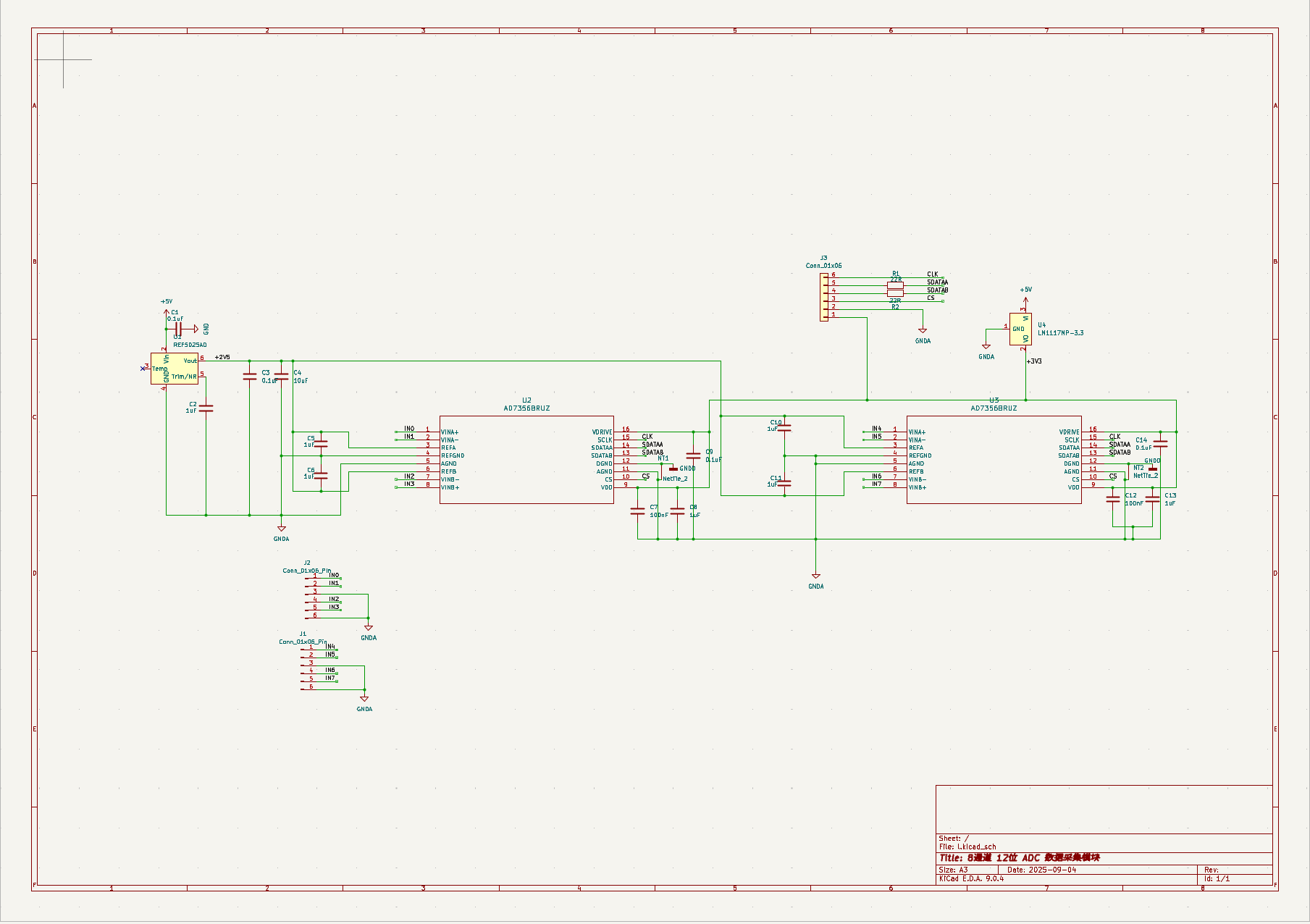Click capacitor C2 1uF below Trim/NR
Screen dimensions: 1310x924
click(206, 408)
